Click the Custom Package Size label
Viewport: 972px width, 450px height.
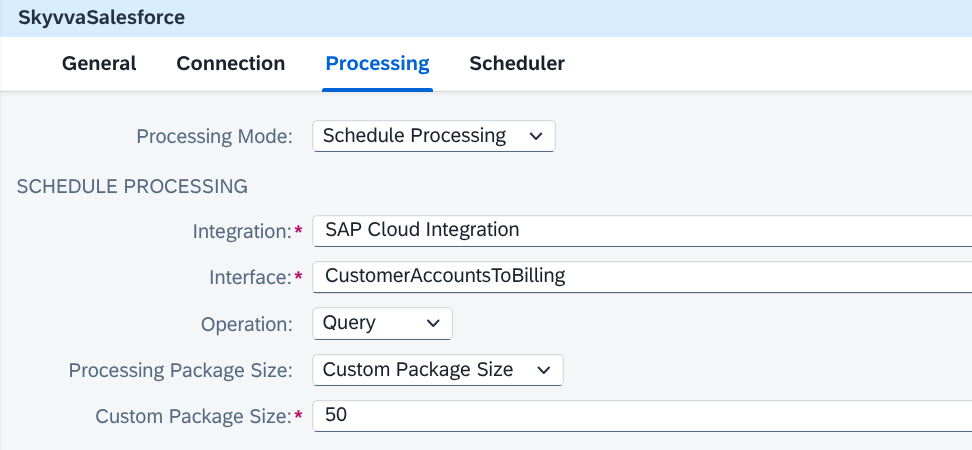point(193,417)
